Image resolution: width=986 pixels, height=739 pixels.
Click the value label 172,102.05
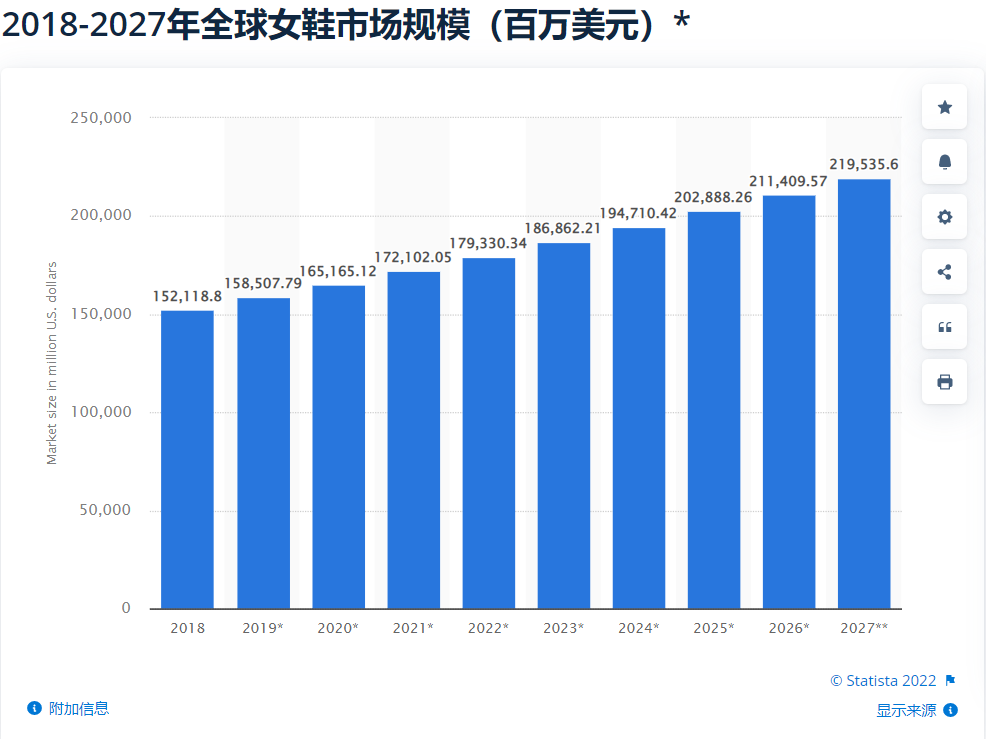pyautogui.click(x=413, y=257)
